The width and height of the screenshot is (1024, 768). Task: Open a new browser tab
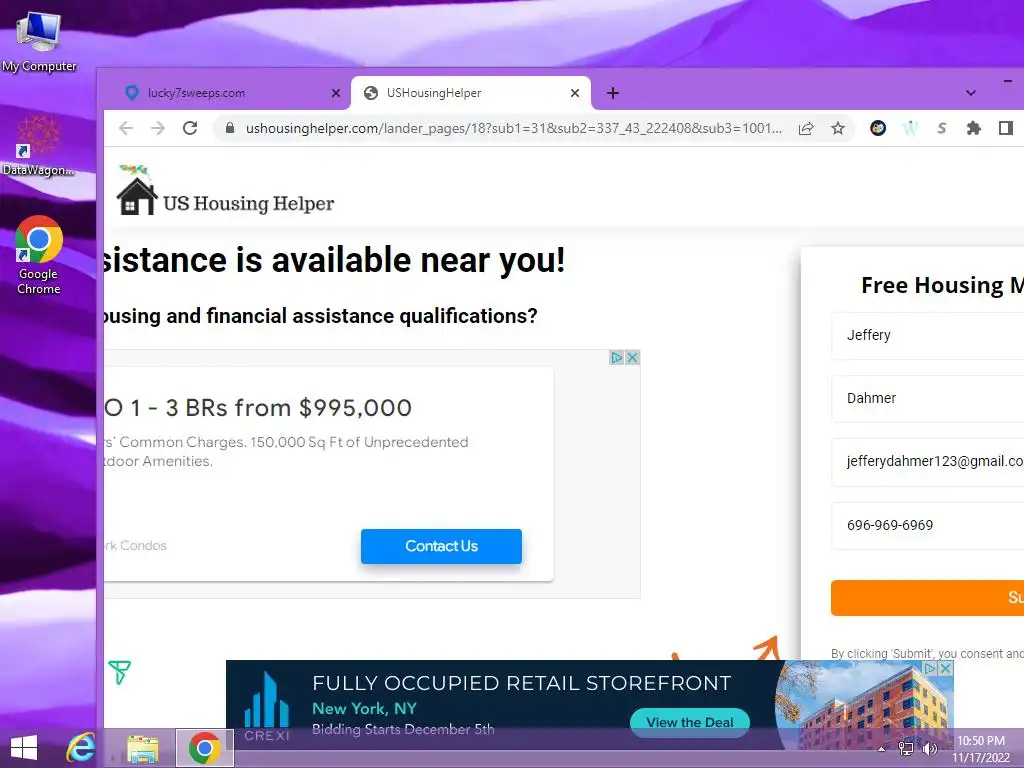(613, 93)
